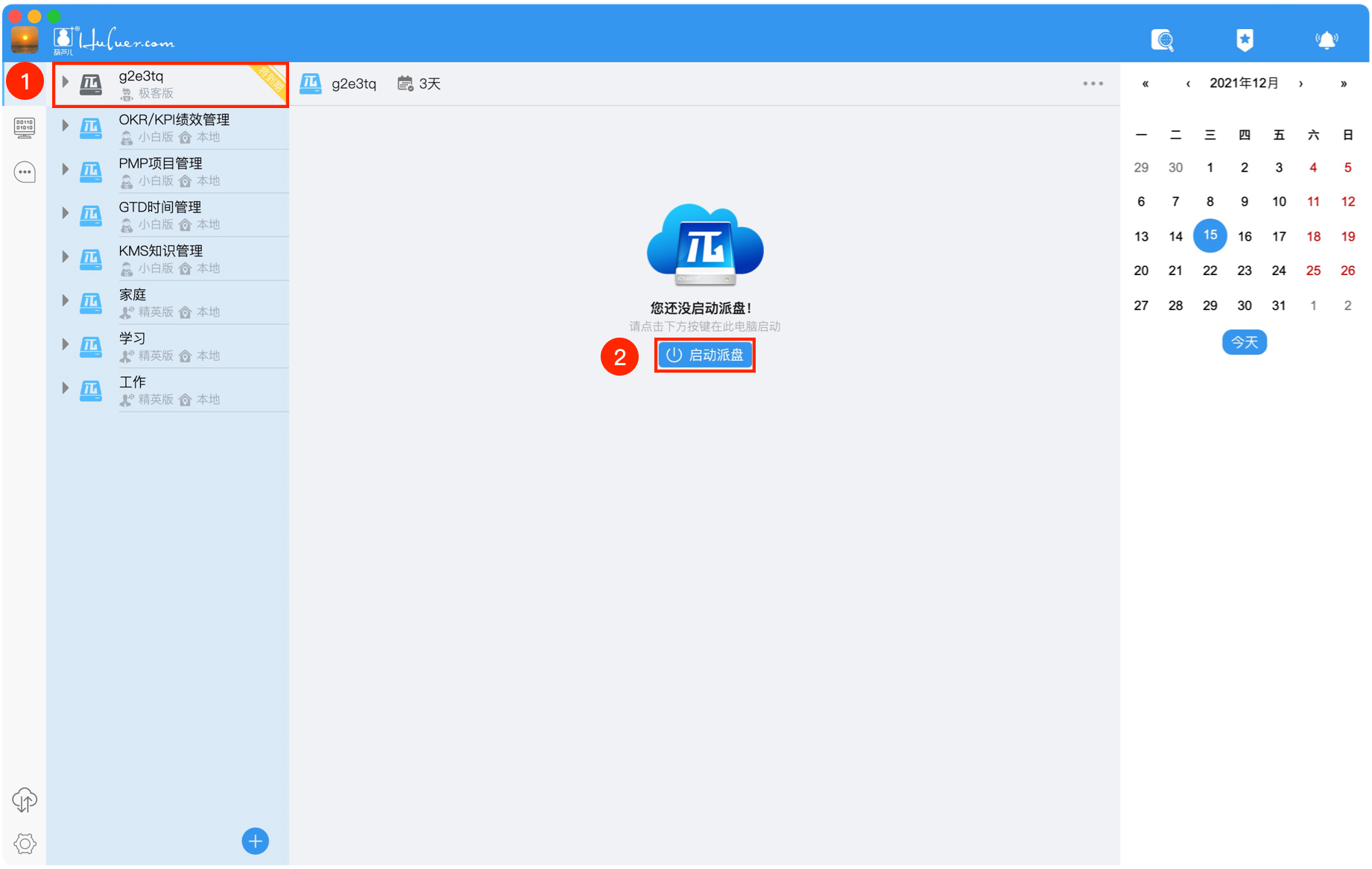This screenshot has width=1372, height=869.
Task: Expand the 学习 entry
Action: click(x=66, y=344)
